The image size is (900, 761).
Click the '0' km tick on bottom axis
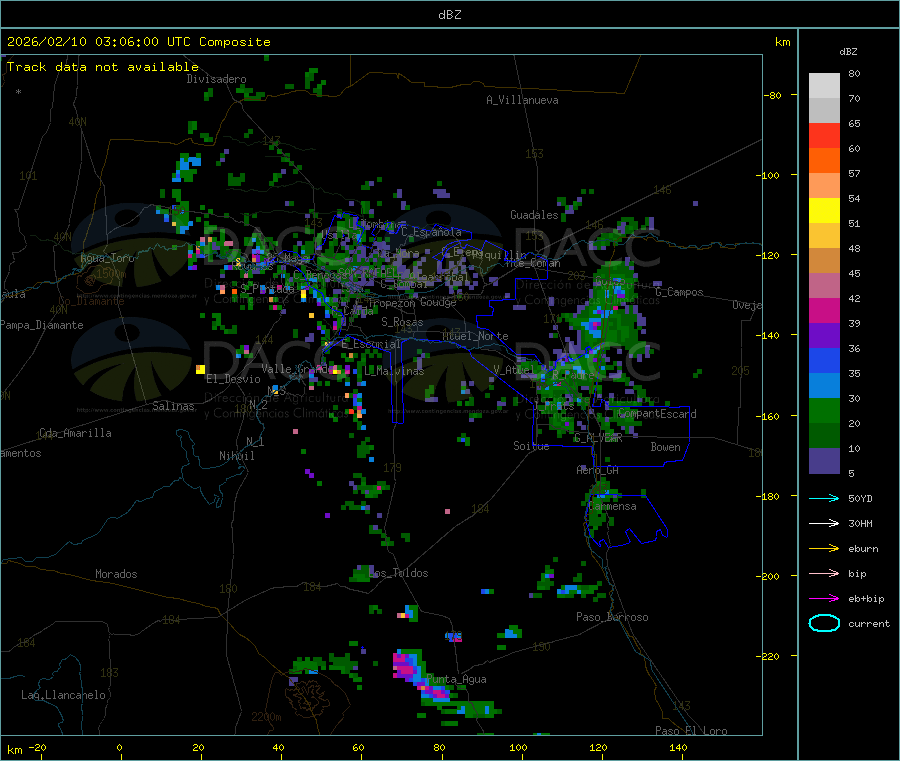(119, 747)
